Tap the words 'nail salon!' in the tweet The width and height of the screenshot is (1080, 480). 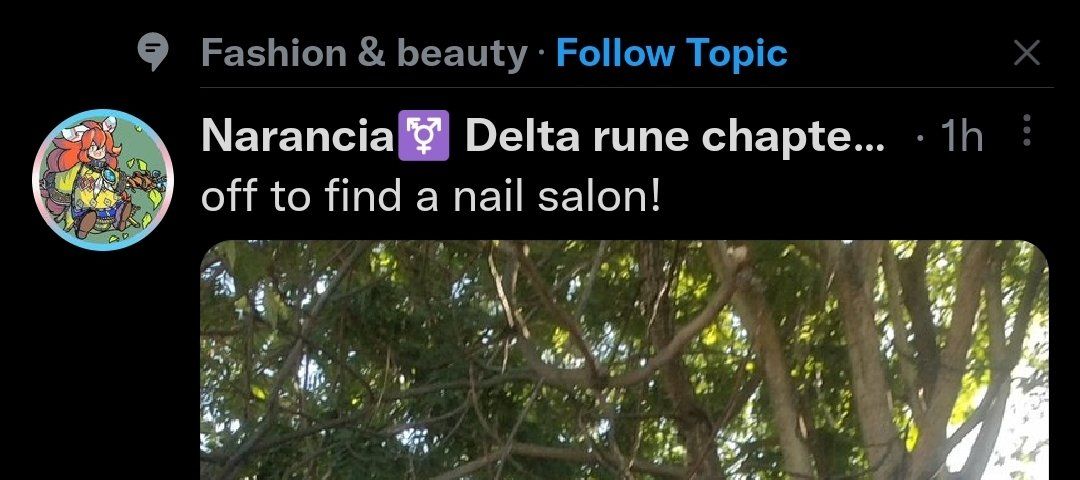557,197
